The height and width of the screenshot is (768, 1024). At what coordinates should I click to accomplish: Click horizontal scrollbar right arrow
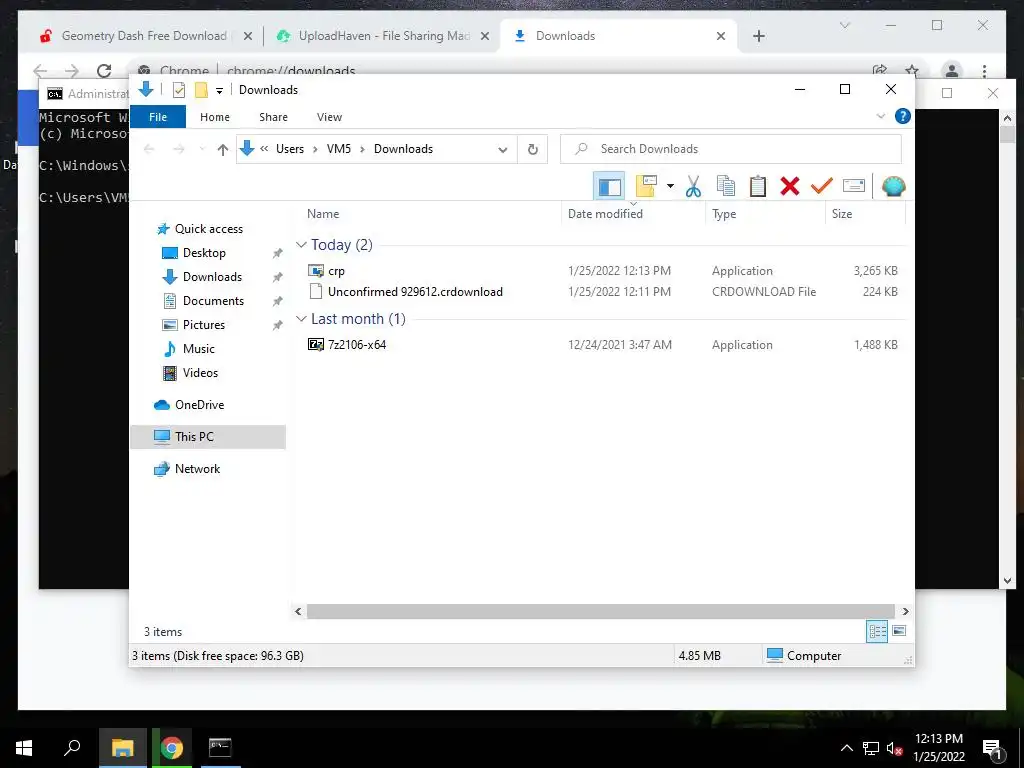[905, 611]
